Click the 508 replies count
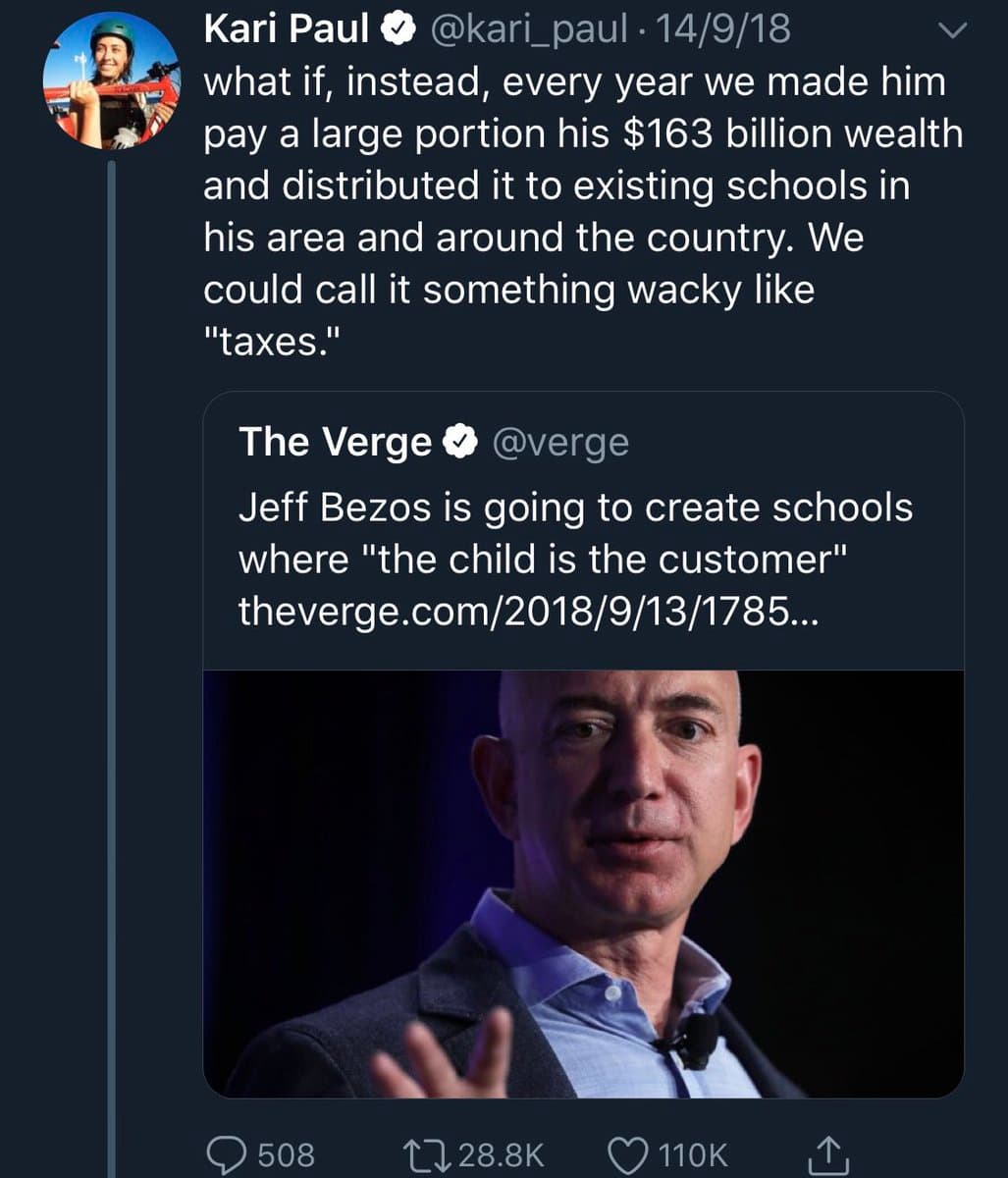The height and width of the screenshot is (1178, 1008). click(x=286, y=1154)
